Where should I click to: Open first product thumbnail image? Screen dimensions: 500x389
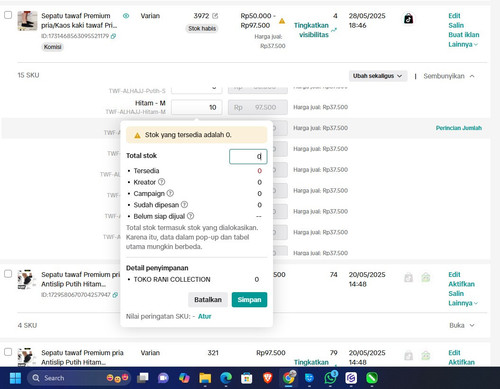(x=27, y=21)
